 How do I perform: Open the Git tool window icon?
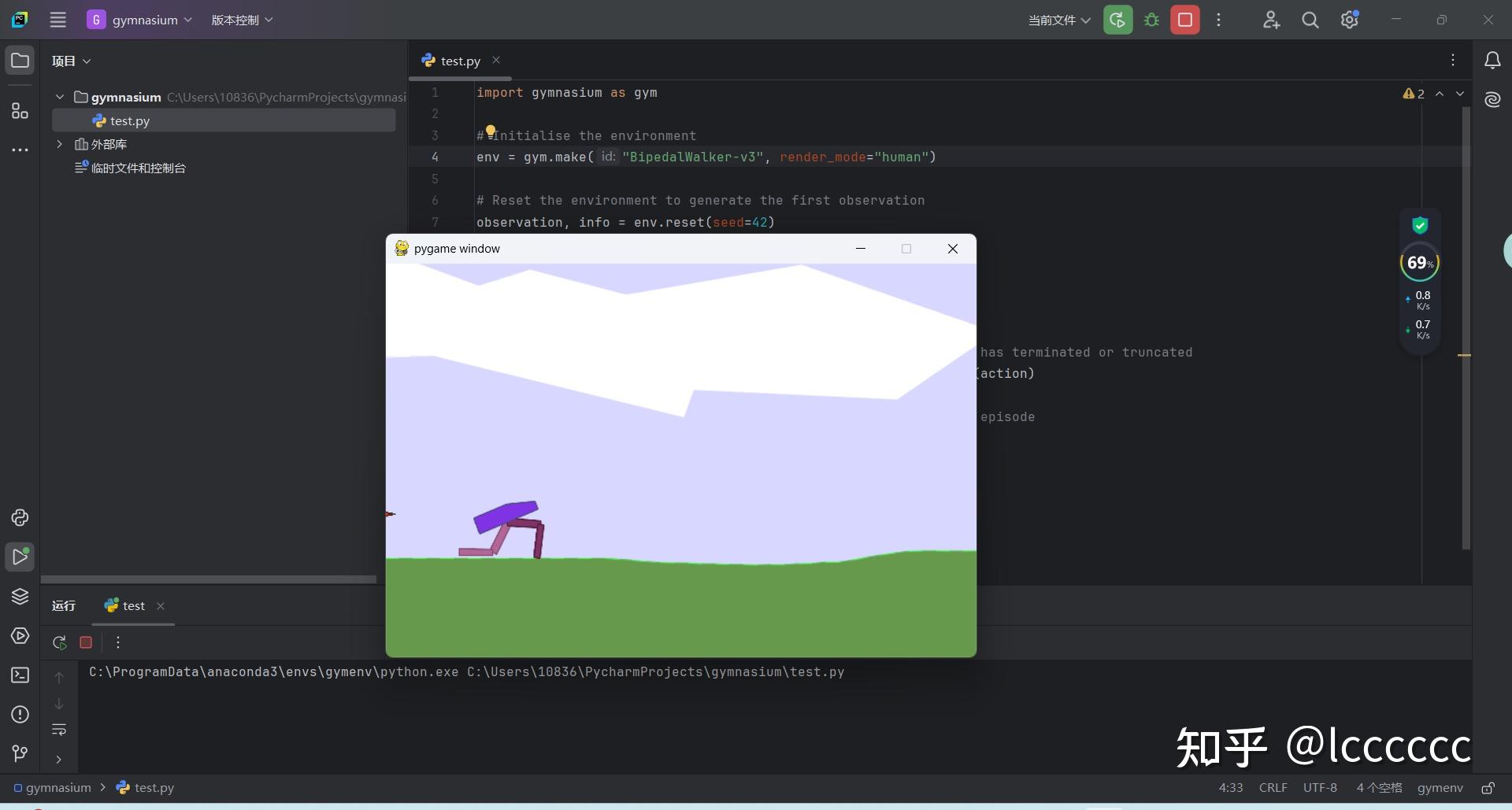[x=20, y=753]
